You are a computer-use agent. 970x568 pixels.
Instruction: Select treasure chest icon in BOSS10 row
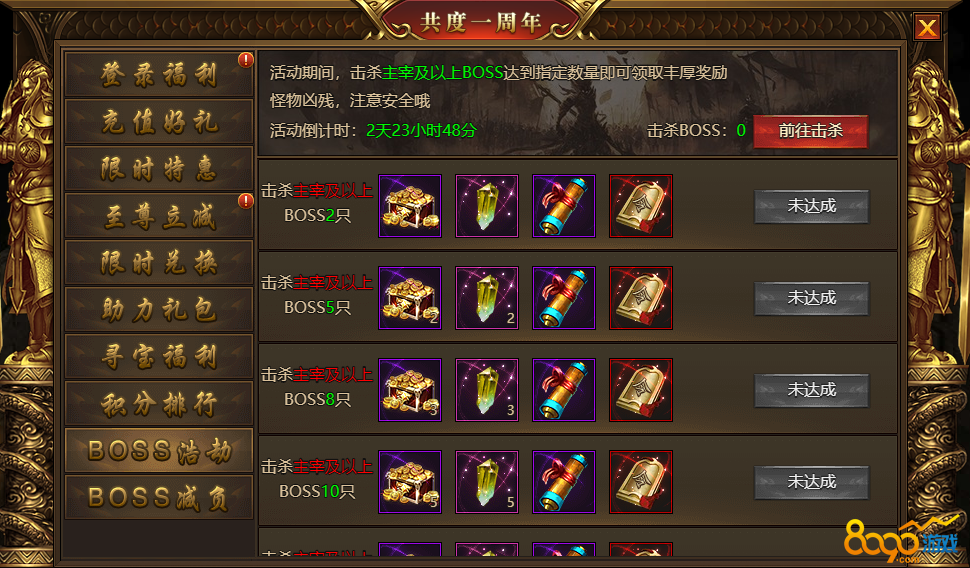pos(410,482)
